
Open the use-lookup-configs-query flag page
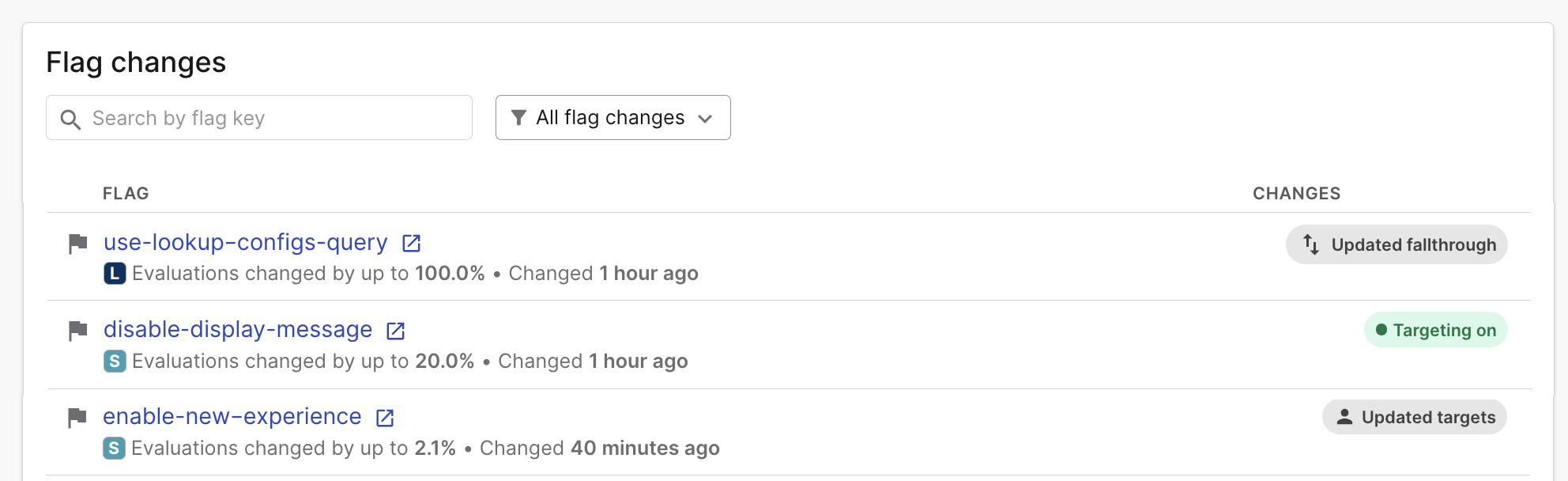(245, 242)
